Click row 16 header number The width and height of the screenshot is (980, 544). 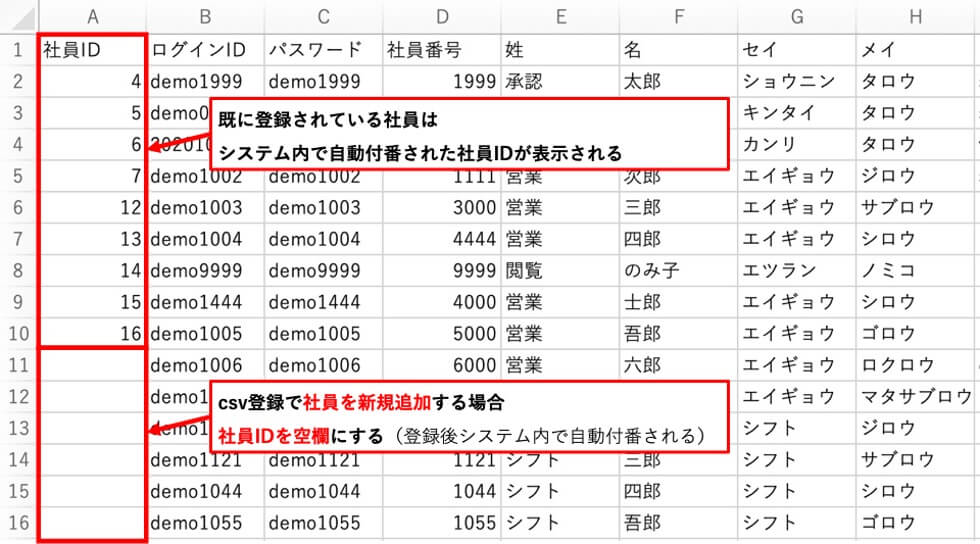[17, 522]
